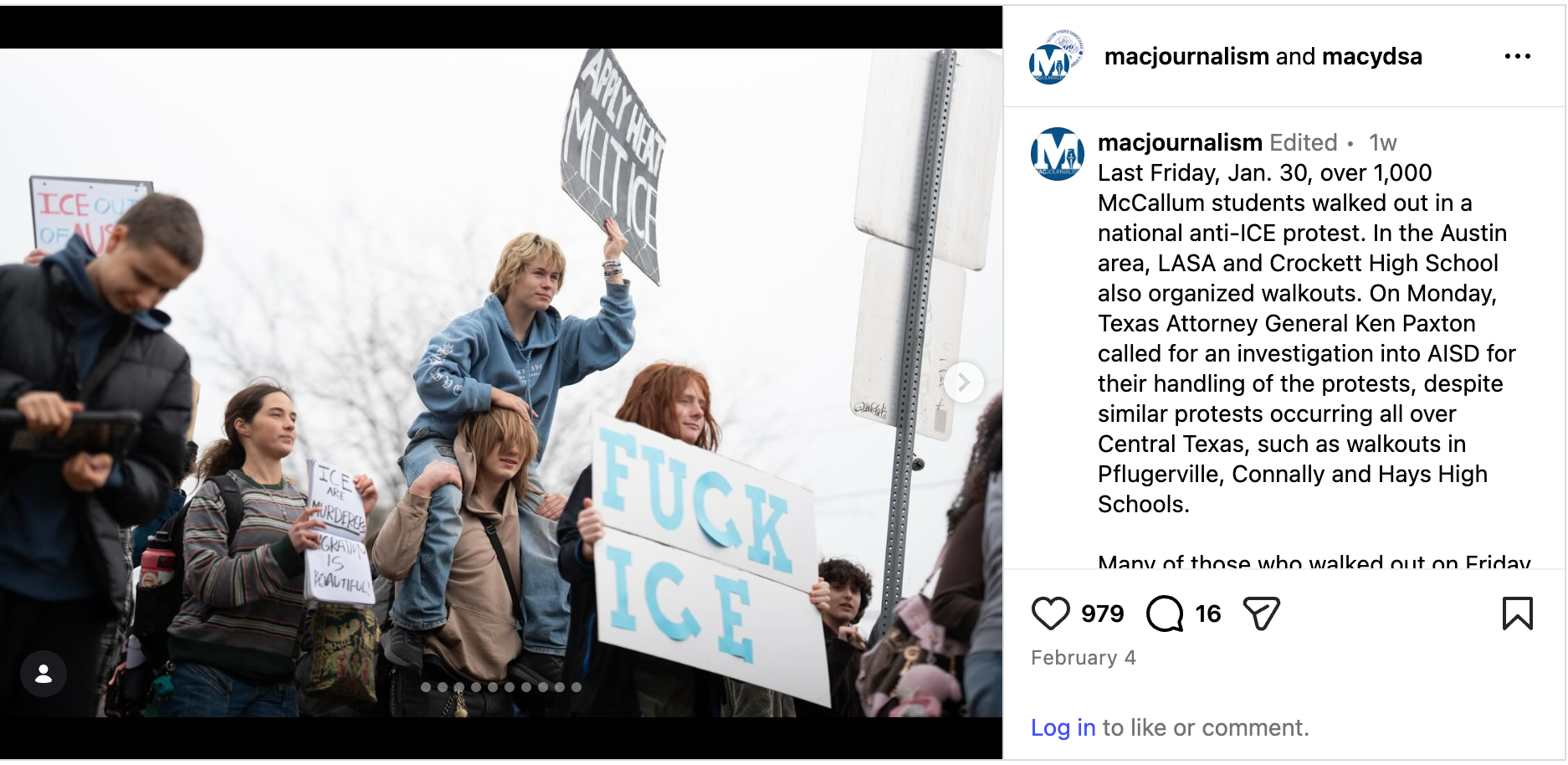Open the three-dot more options menu
The image size is (1568, 765).
(x=1517, y=56)
